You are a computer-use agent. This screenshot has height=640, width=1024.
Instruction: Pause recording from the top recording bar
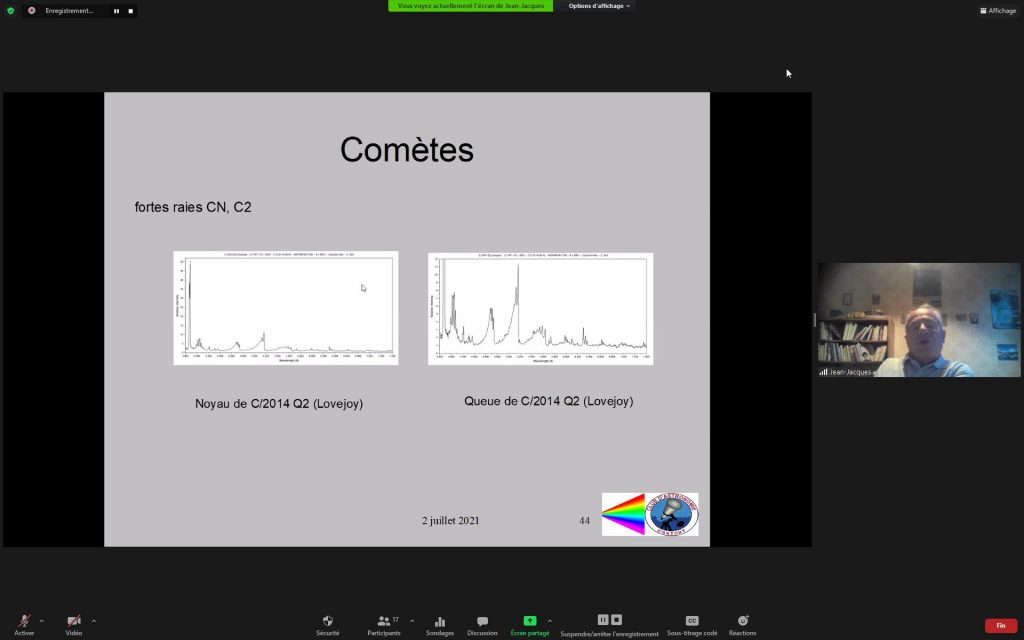click(x=116, y=11)
